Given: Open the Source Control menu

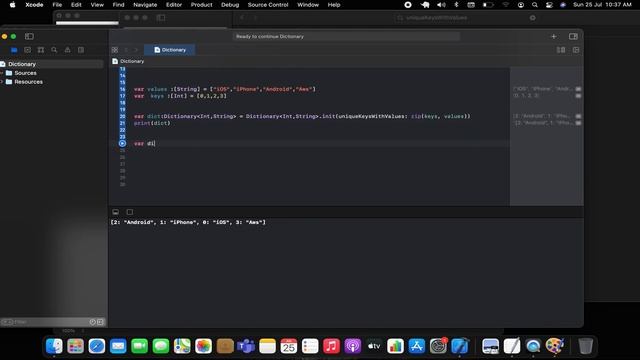Looking at the screenshot, I should click(268, 5).
